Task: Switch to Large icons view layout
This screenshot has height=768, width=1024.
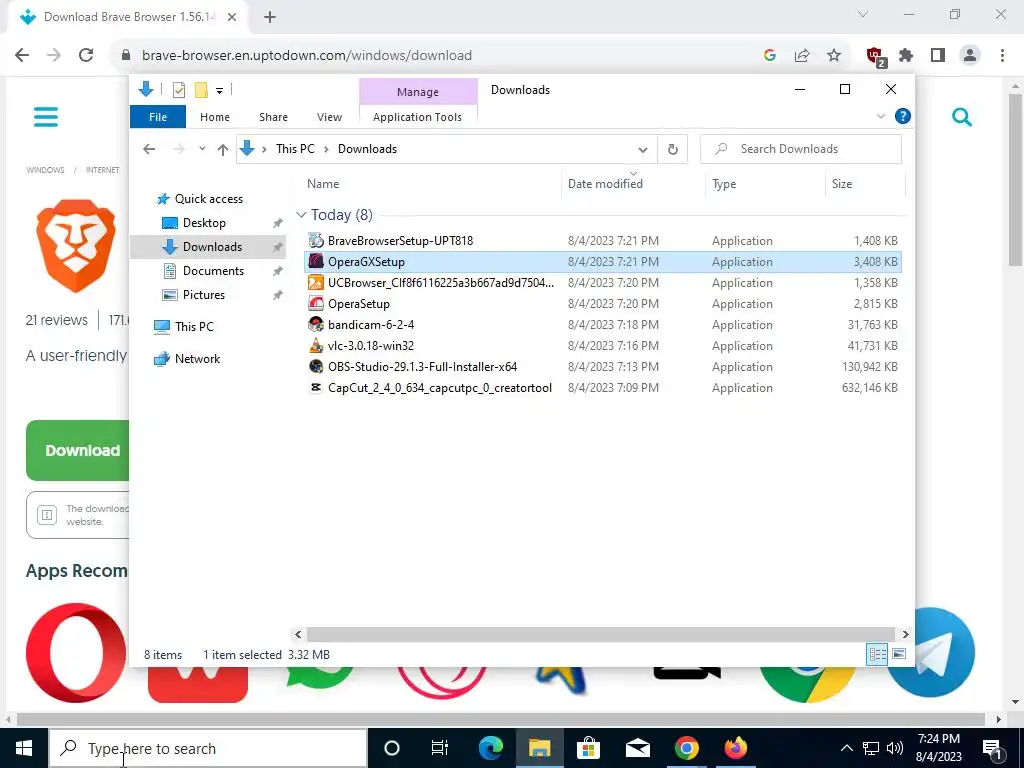Action: pos(899,654)
